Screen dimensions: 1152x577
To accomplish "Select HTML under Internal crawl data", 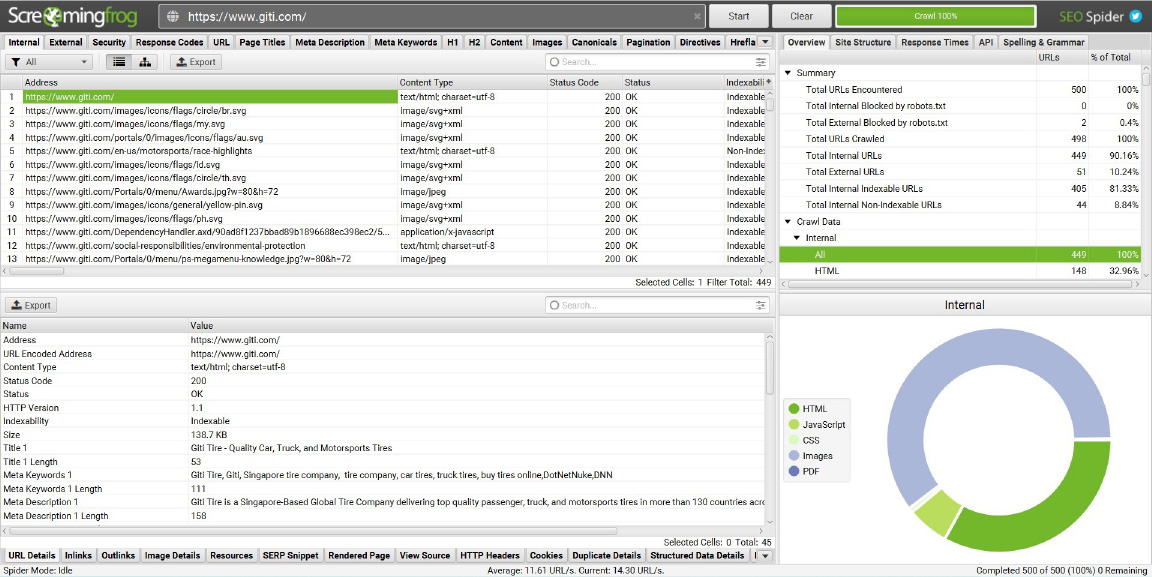I will [960, 270].
